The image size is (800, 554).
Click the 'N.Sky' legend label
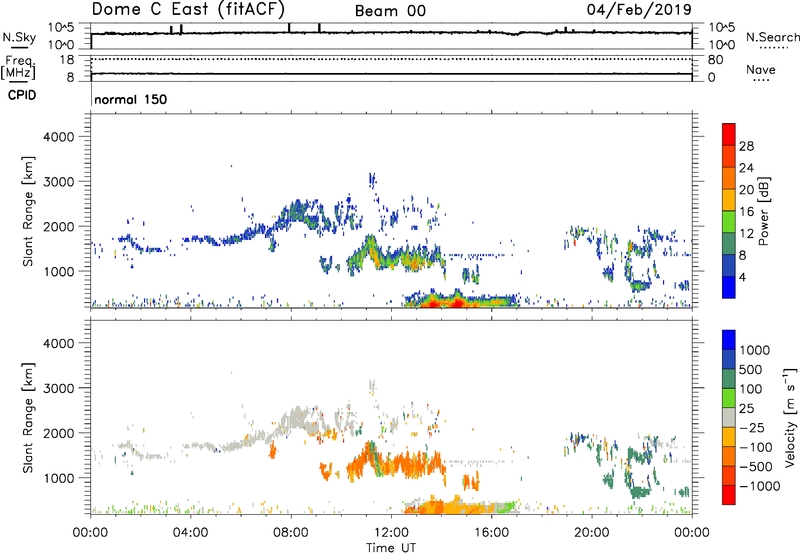pos(19,38)
